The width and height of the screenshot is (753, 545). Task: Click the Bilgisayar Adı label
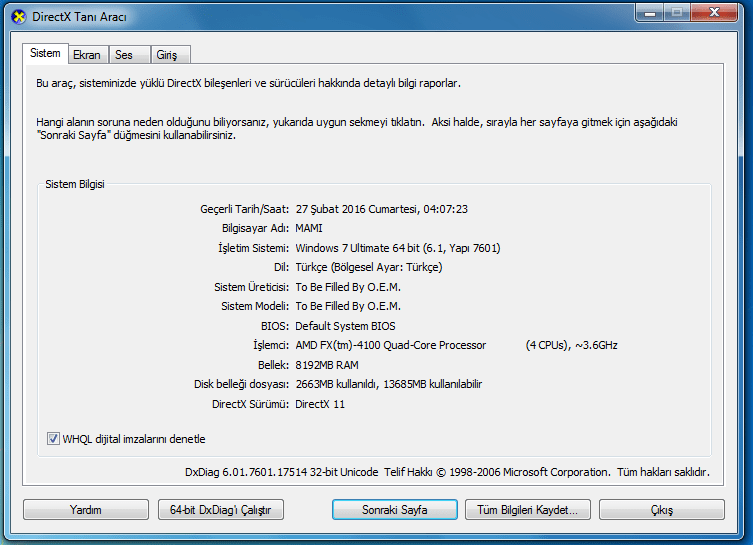(x=255, y=228)
